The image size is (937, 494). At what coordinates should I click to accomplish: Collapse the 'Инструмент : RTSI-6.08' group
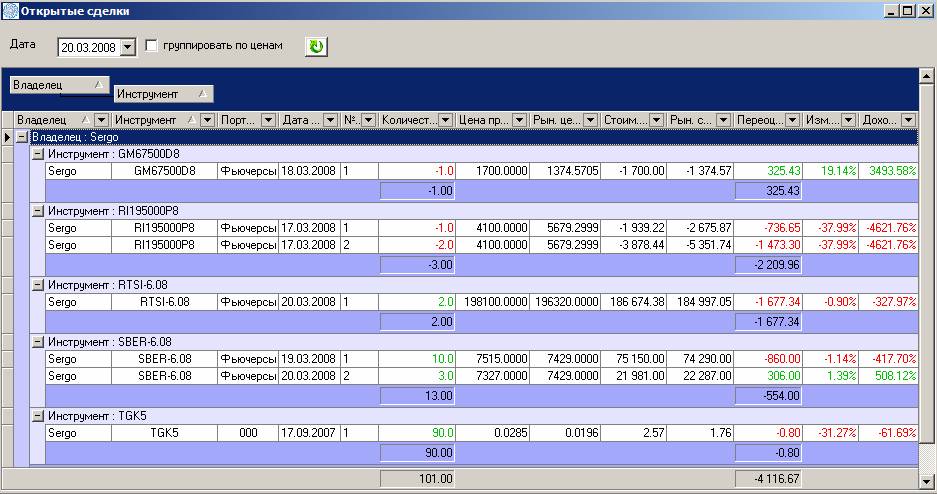pyautogui.click(x=38, y=285)
